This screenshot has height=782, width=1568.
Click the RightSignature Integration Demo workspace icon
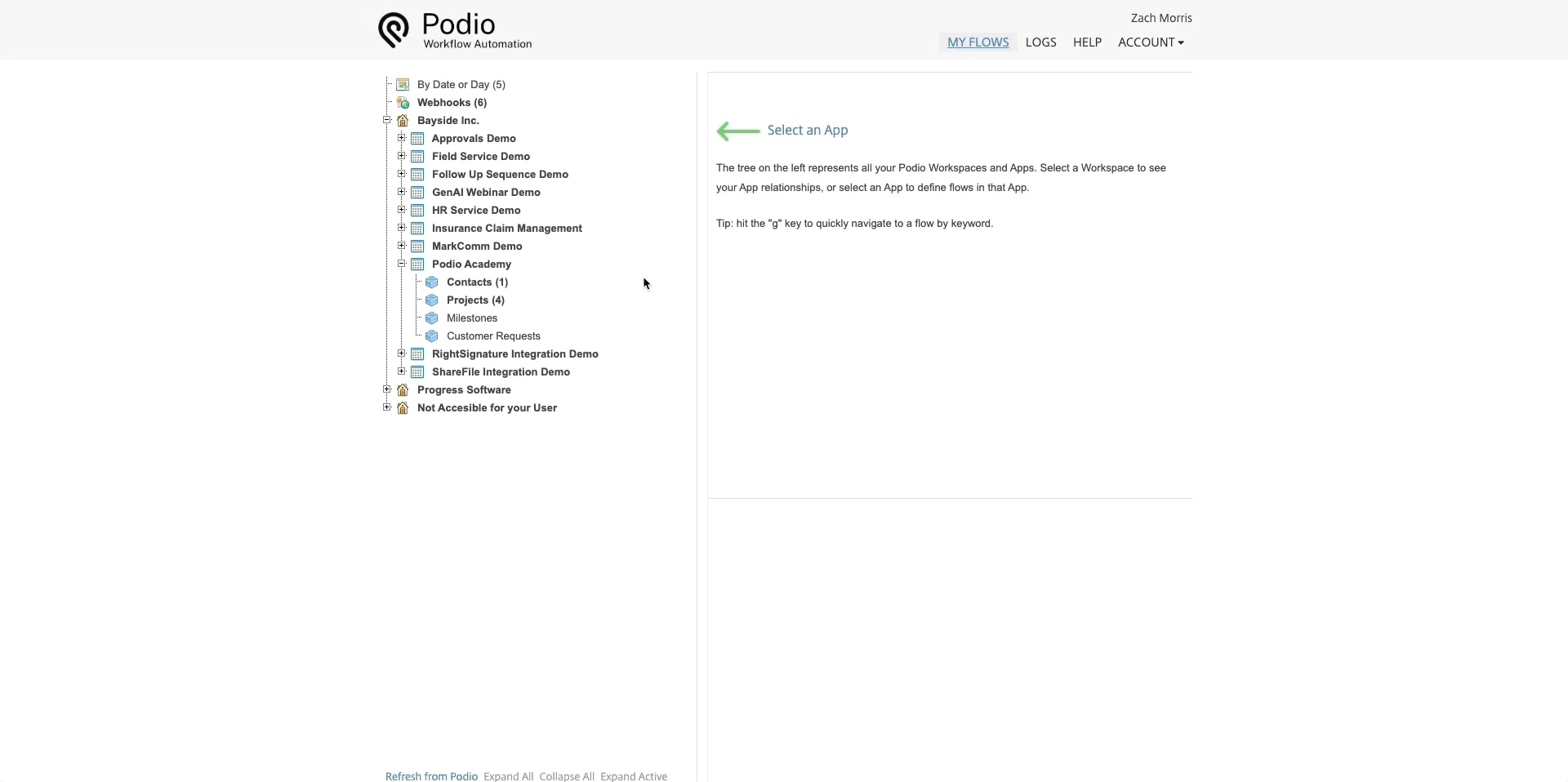tap(417, 354)
